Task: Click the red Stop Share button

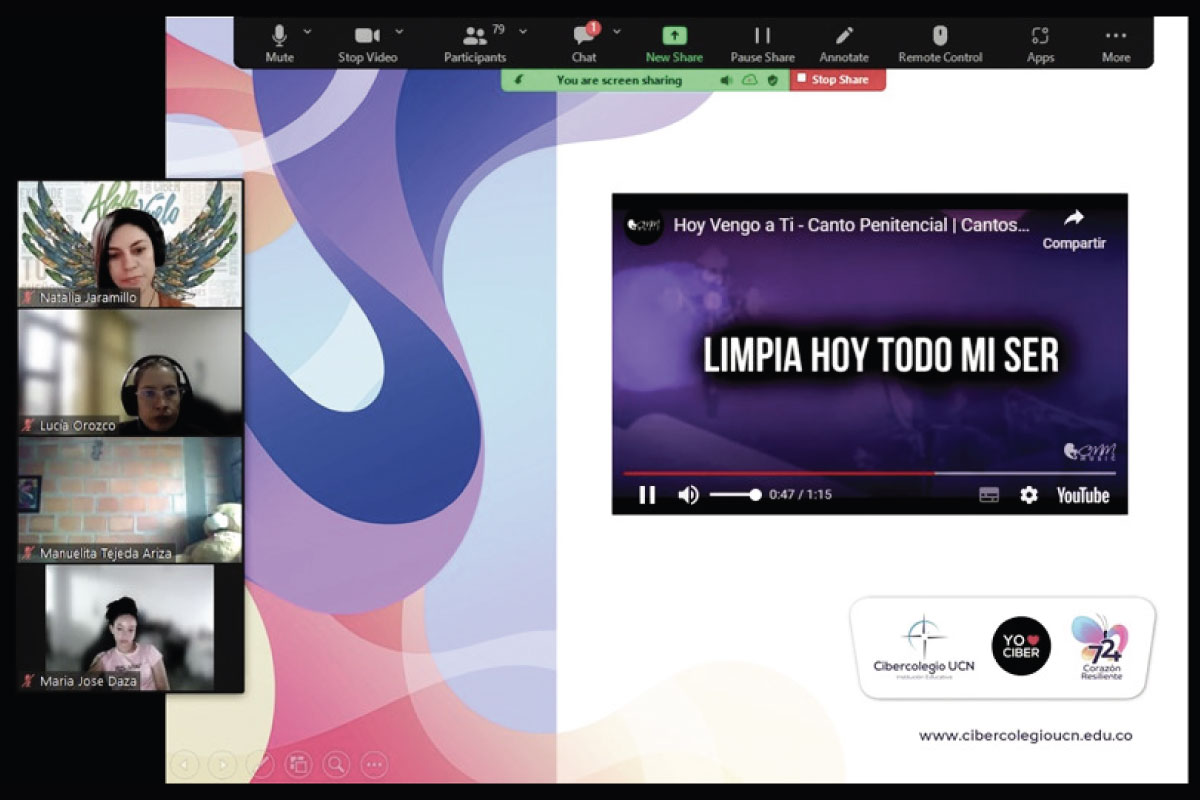Action: pyautogui.click(x=838, y=80)
